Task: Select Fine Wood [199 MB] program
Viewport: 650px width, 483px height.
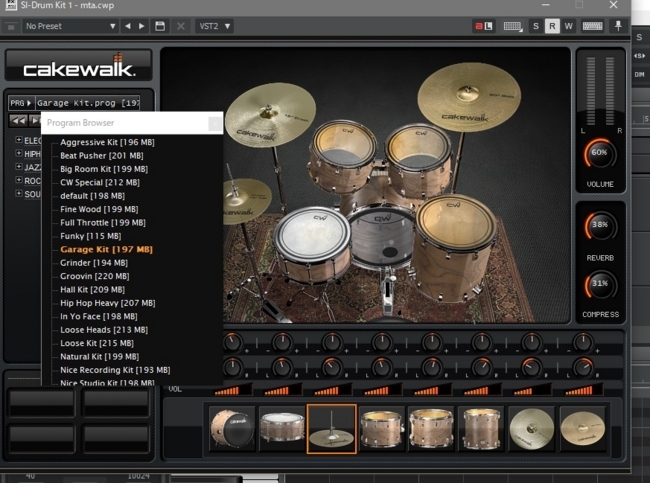Action: 99,209
